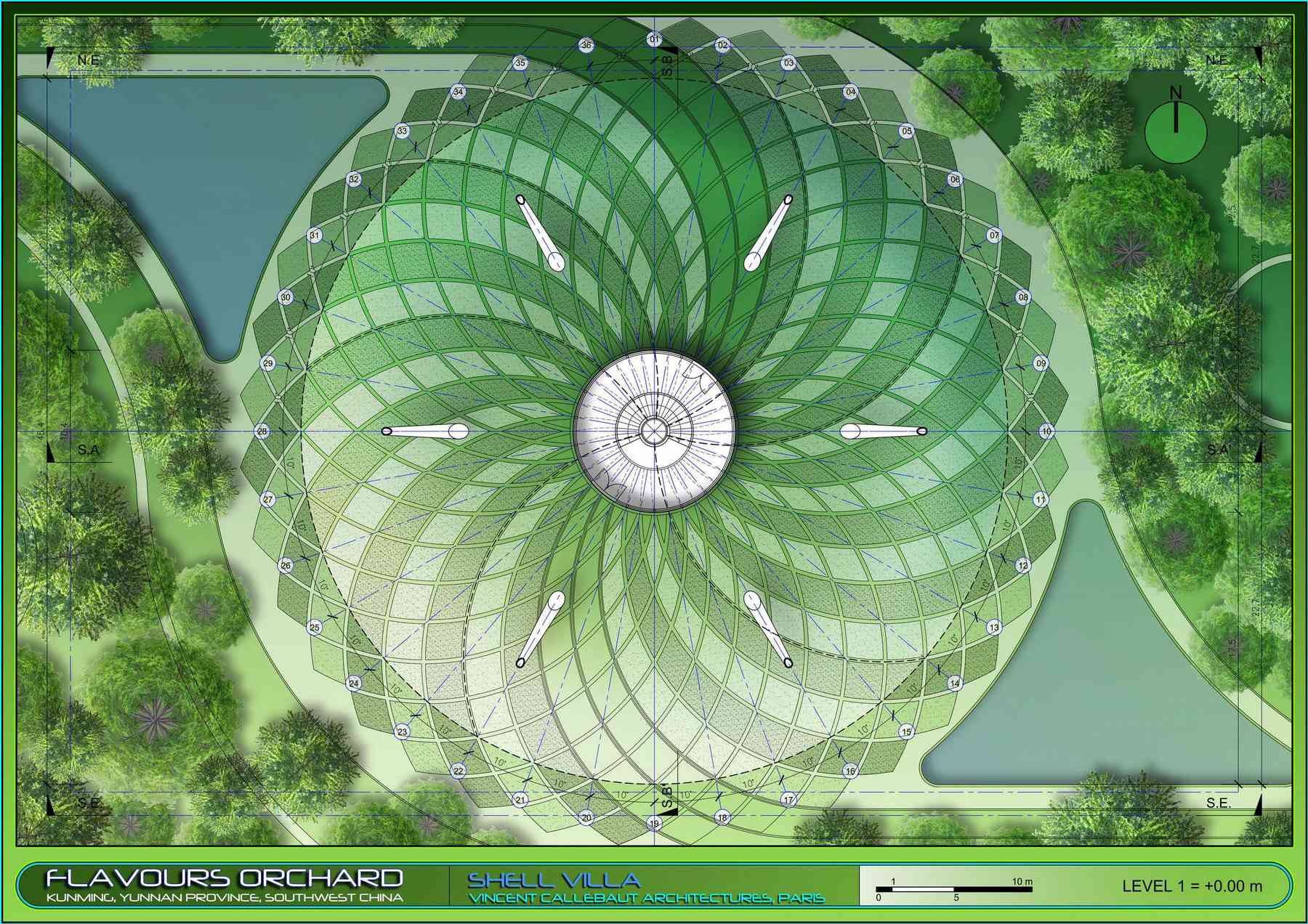Click the S.A section marker on the left
Viewport: 1308px width, 924px height.
tap(87, 450)
